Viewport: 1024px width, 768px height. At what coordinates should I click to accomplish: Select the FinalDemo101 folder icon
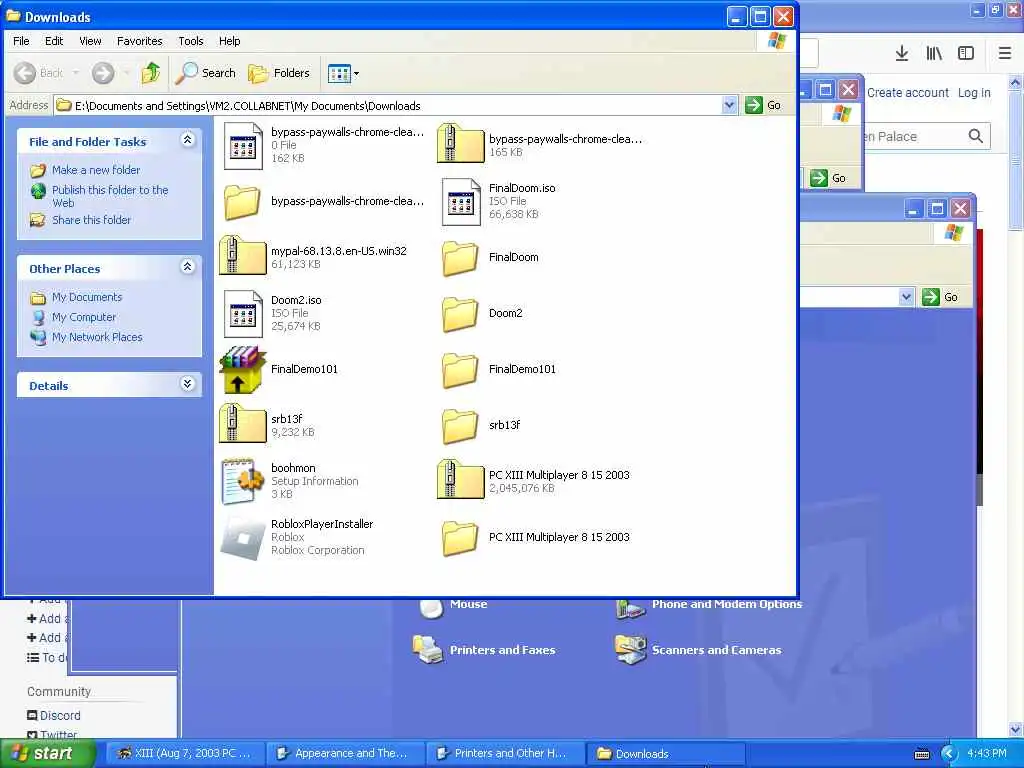tap(460, 370)
